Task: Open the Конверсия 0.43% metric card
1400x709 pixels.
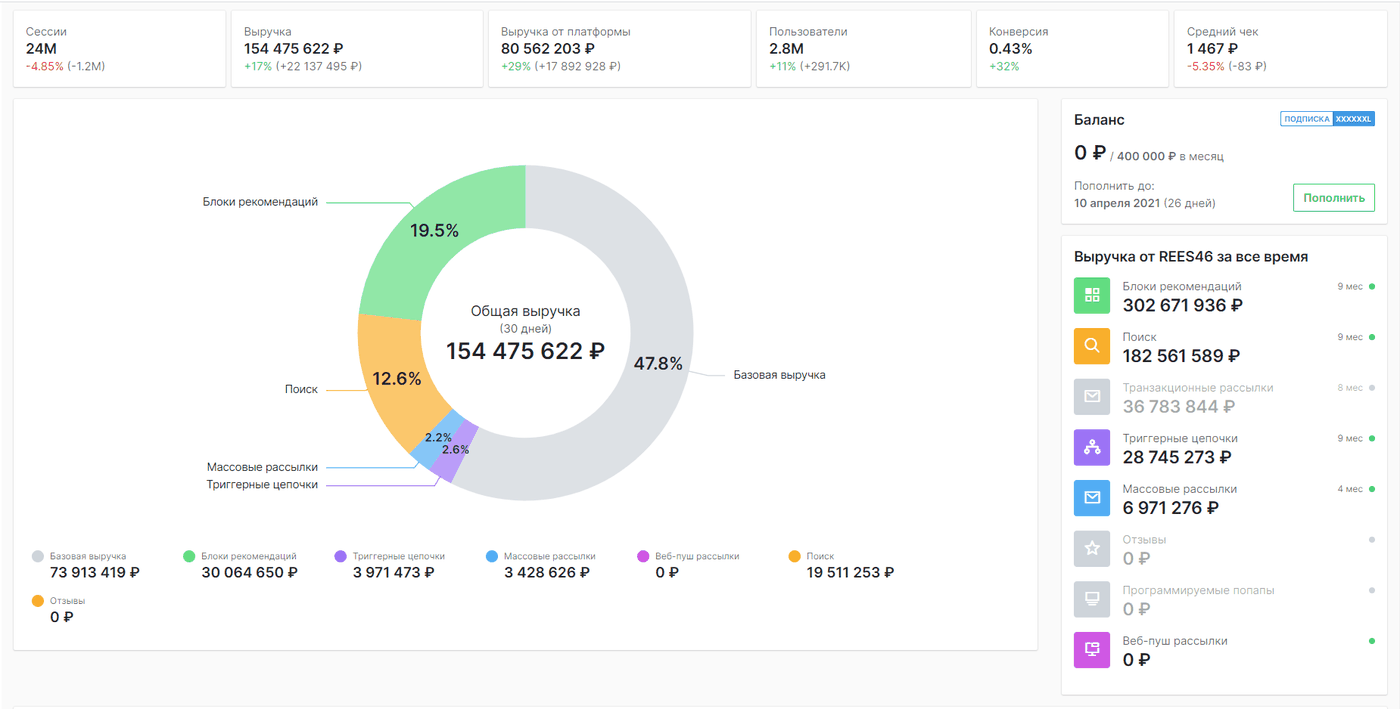Action: coord(1072,49)
